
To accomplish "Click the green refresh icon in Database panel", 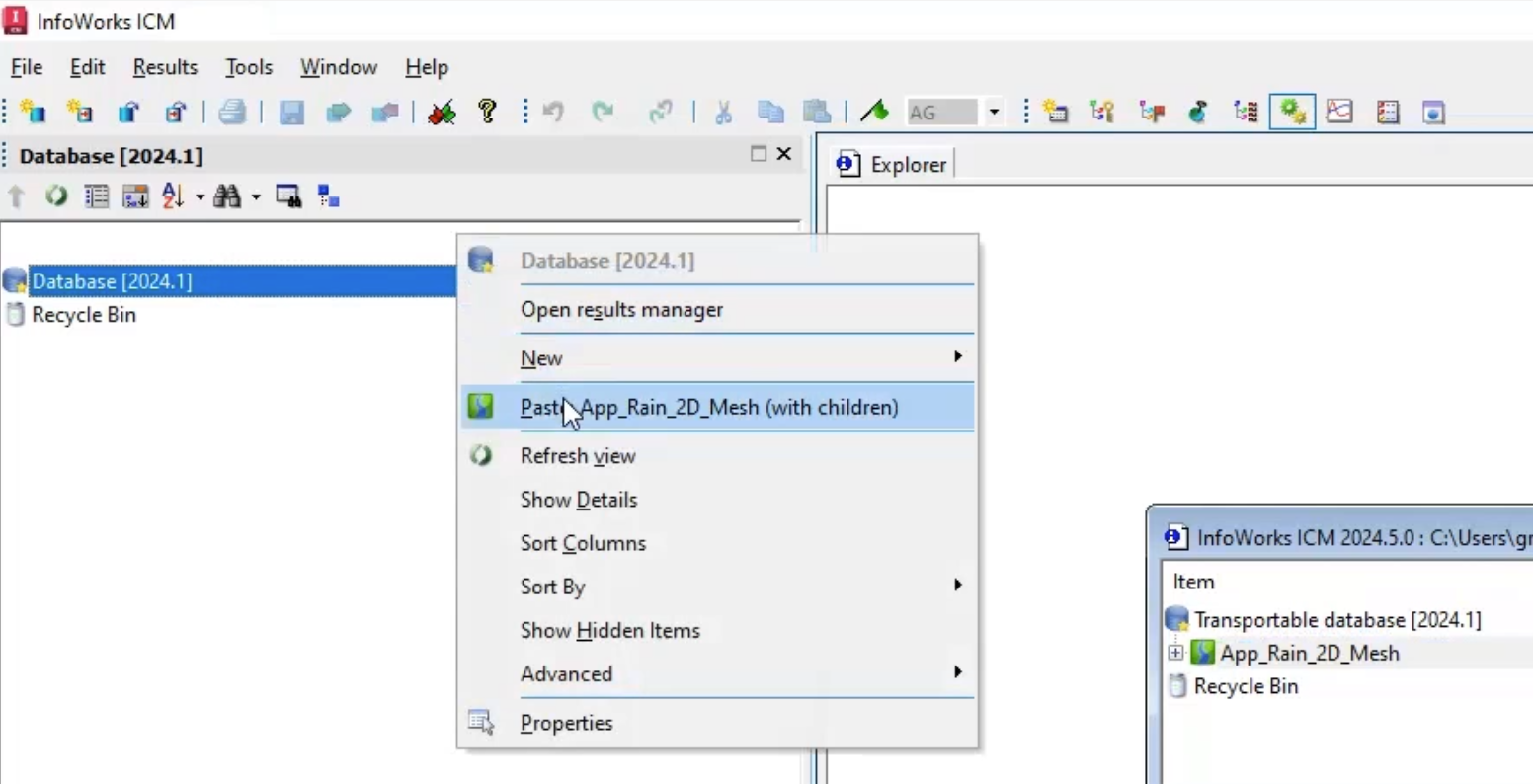I will [56, 196].
